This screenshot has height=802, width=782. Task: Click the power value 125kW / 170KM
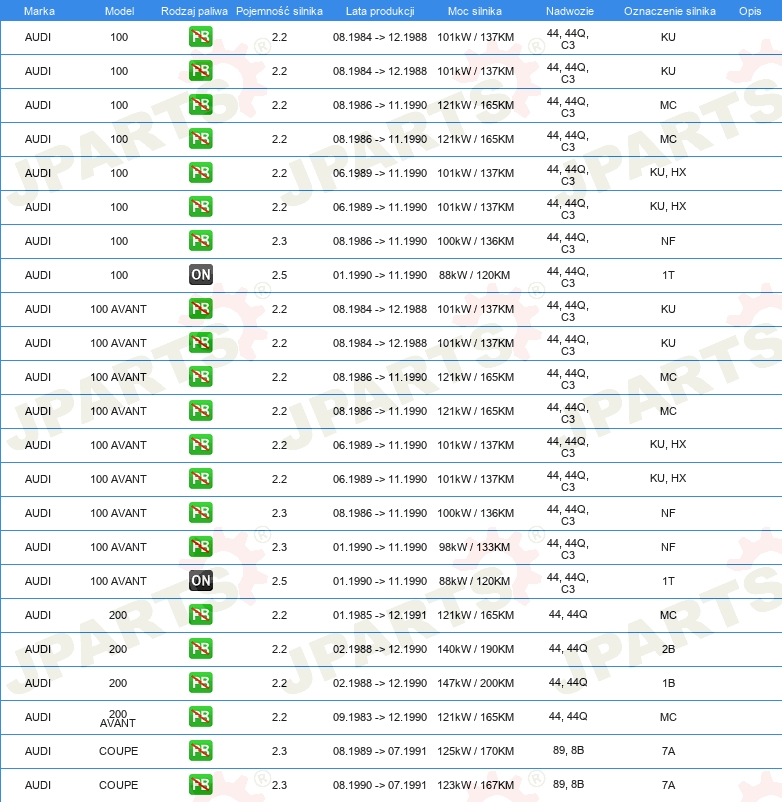[476, 751]
